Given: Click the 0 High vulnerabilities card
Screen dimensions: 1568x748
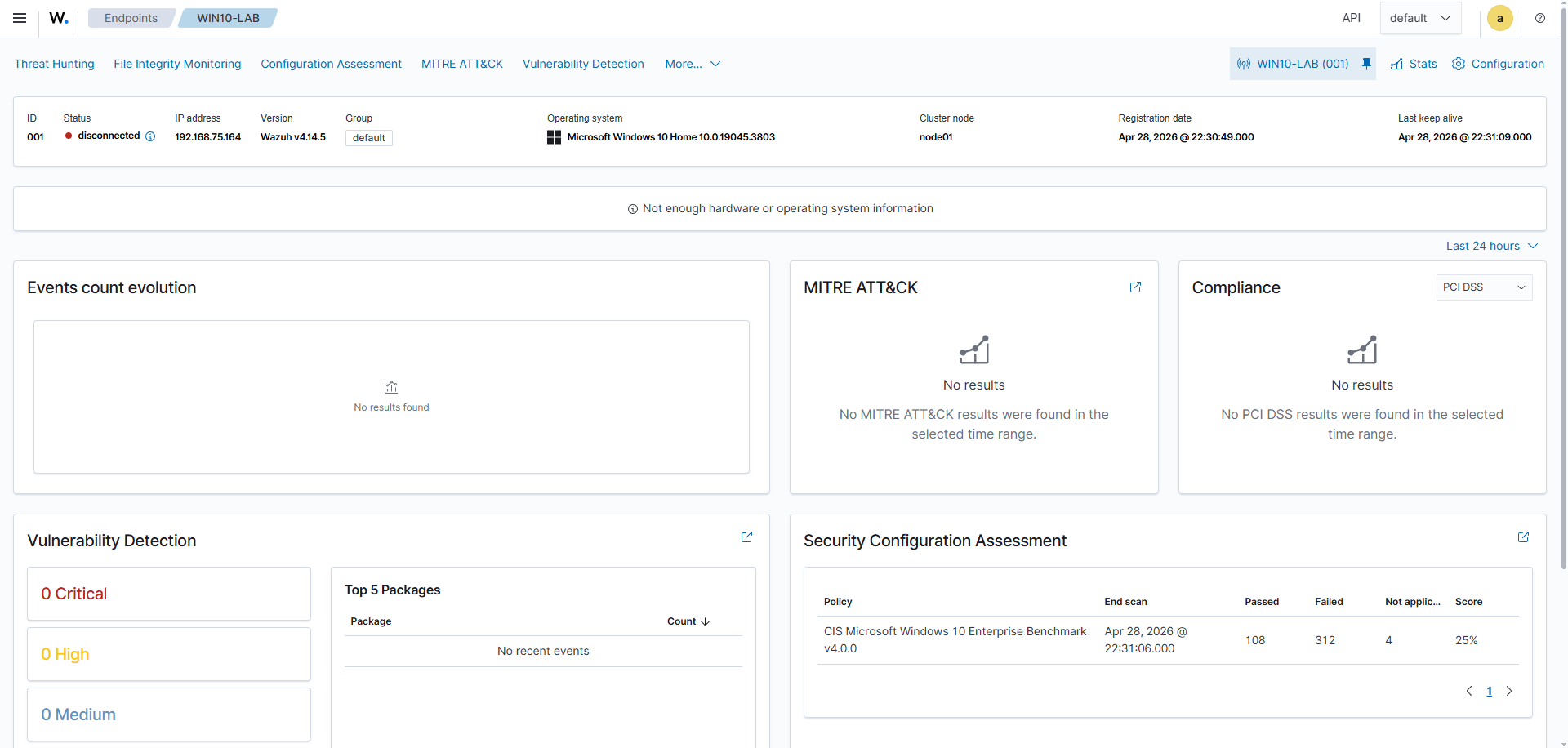Looking at the screenshot, I should (x=169, y=654).
